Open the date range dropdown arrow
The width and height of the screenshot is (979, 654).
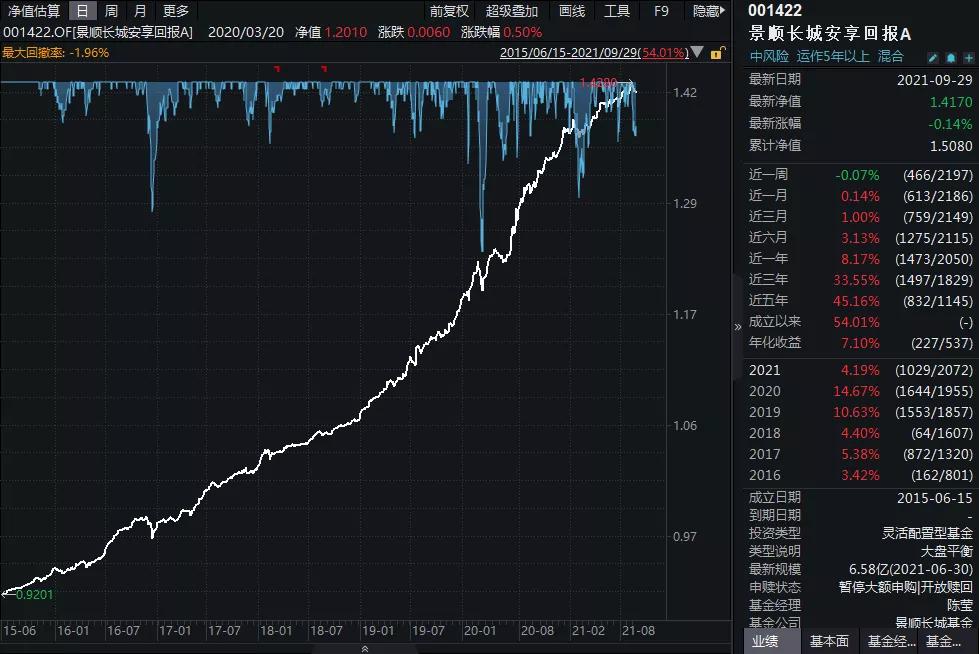[696, 54]
